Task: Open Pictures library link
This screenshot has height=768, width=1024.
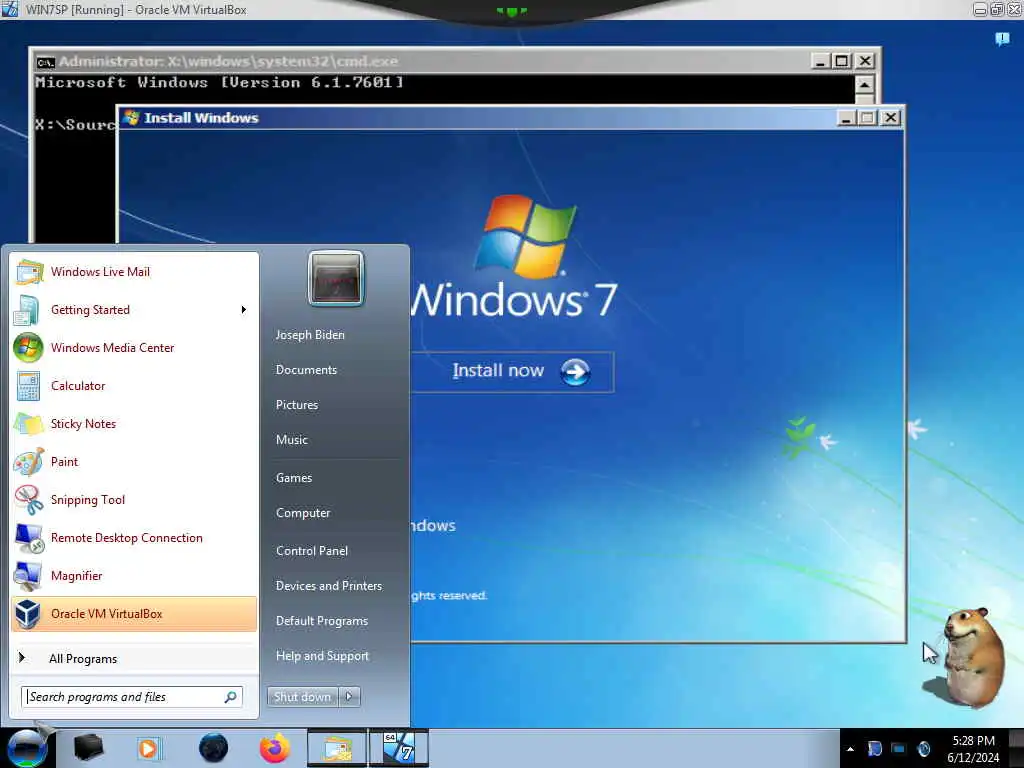Action: [296, 405]
